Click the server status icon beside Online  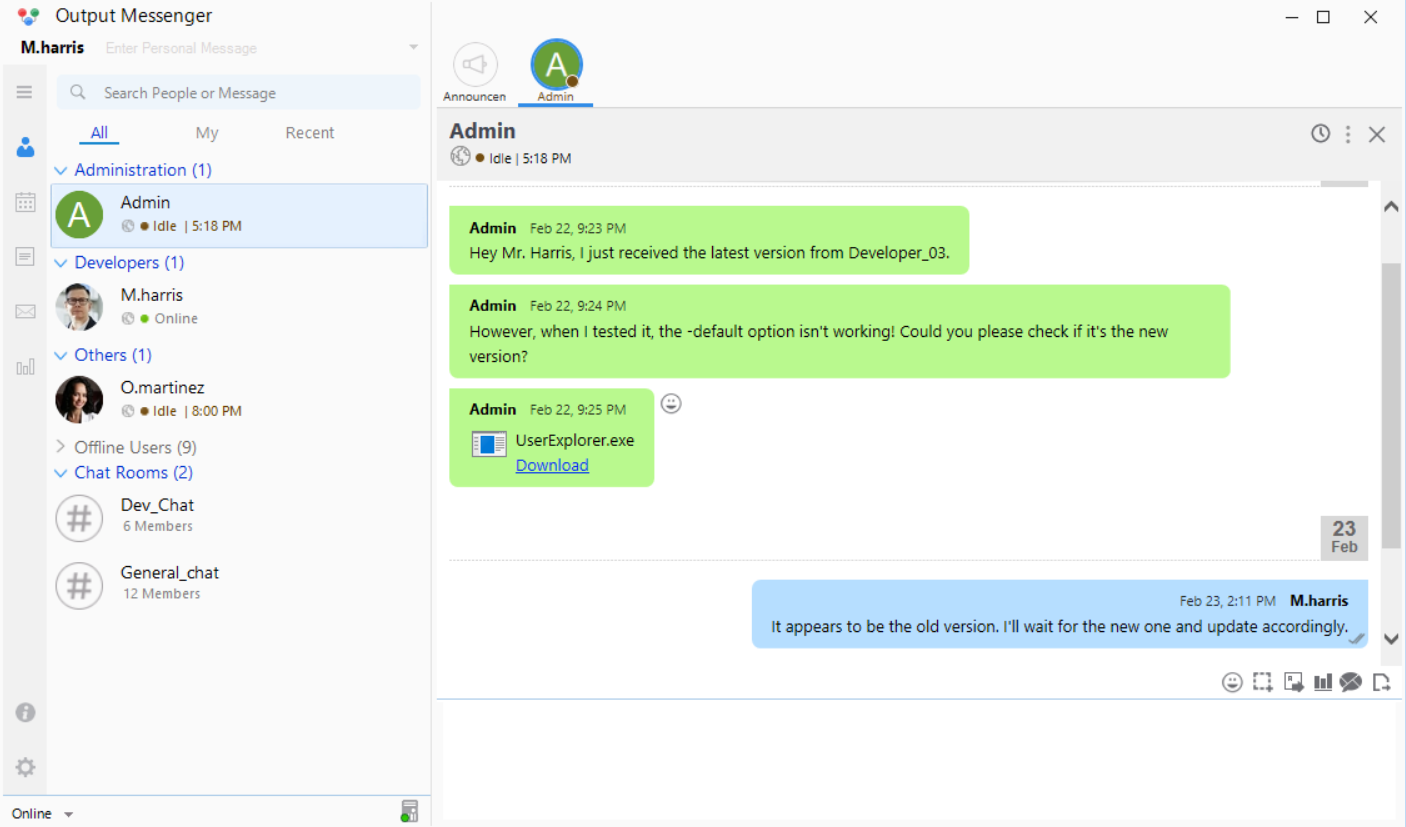[x=409, y=811]
